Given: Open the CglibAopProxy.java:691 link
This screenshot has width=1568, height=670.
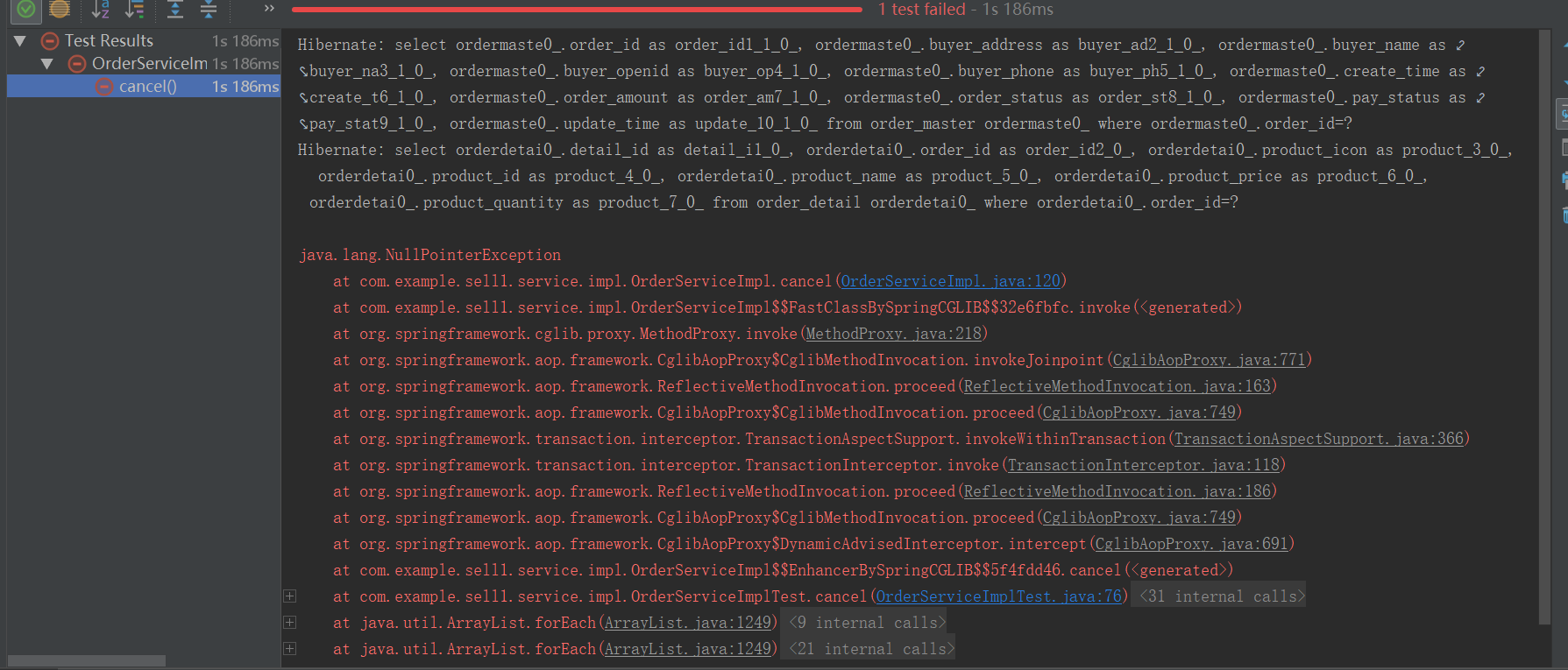Looking at the screenshot, I should pos(1191,544).
